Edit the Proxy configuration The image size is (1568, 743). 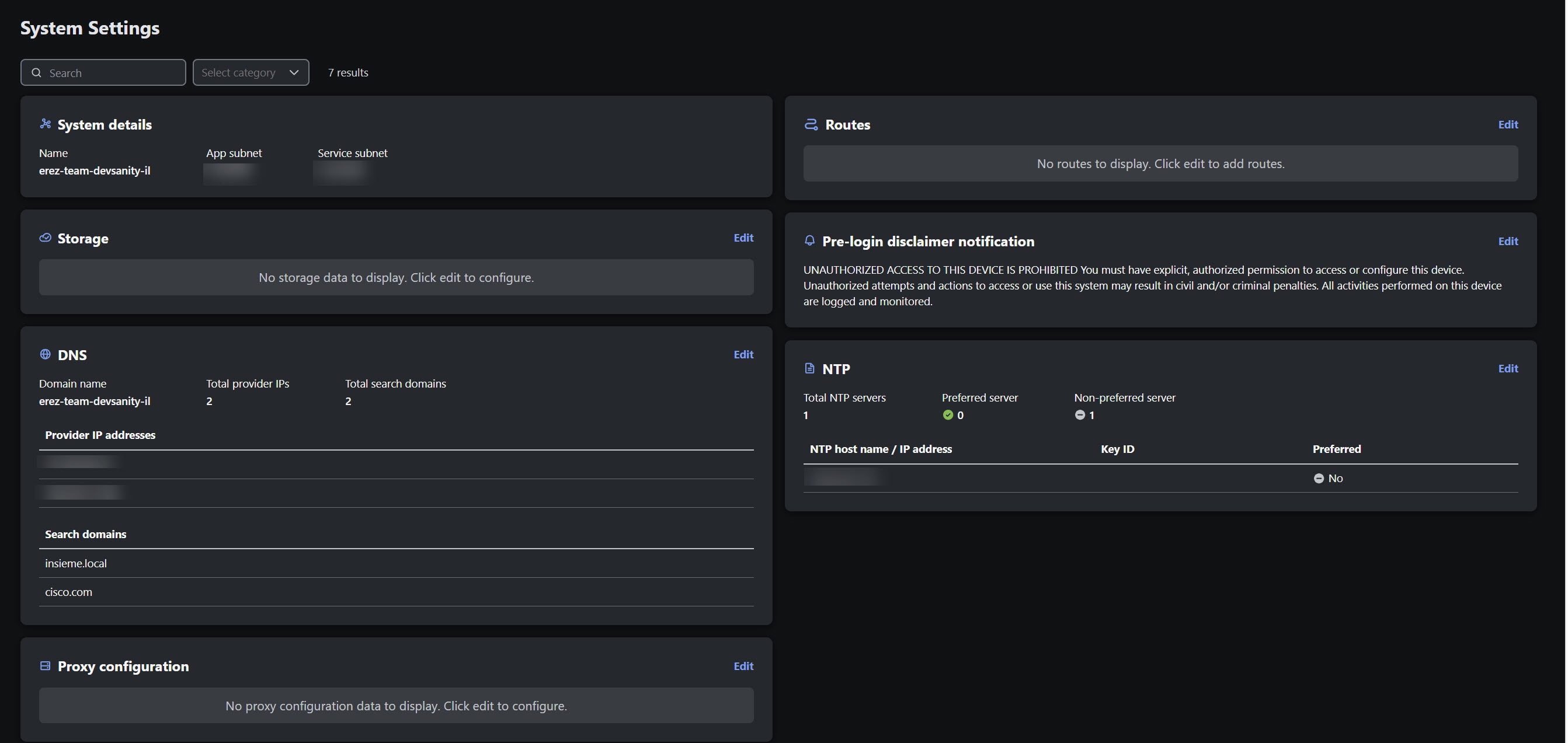click(x=743, y=666)
